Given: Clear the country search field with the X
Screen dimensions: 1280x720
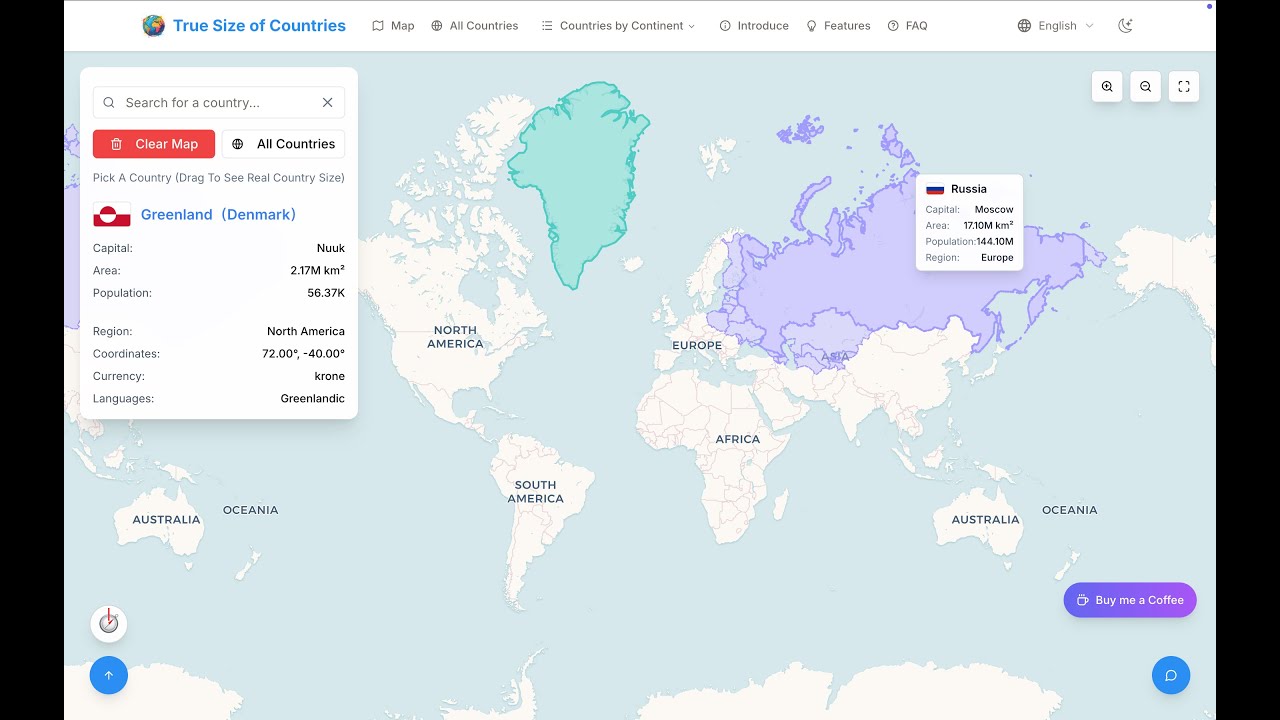Looking at the screenshot, I should pyautogui.click(x=327, y=102).
